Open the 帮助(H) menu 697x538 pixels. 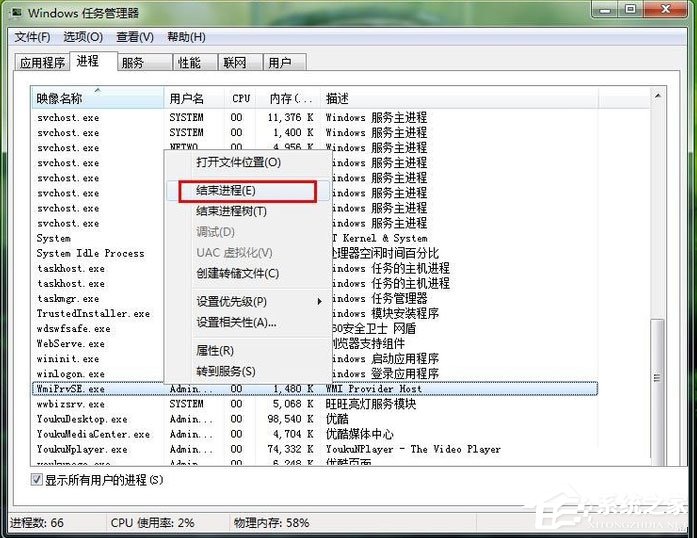coord(186,37)
